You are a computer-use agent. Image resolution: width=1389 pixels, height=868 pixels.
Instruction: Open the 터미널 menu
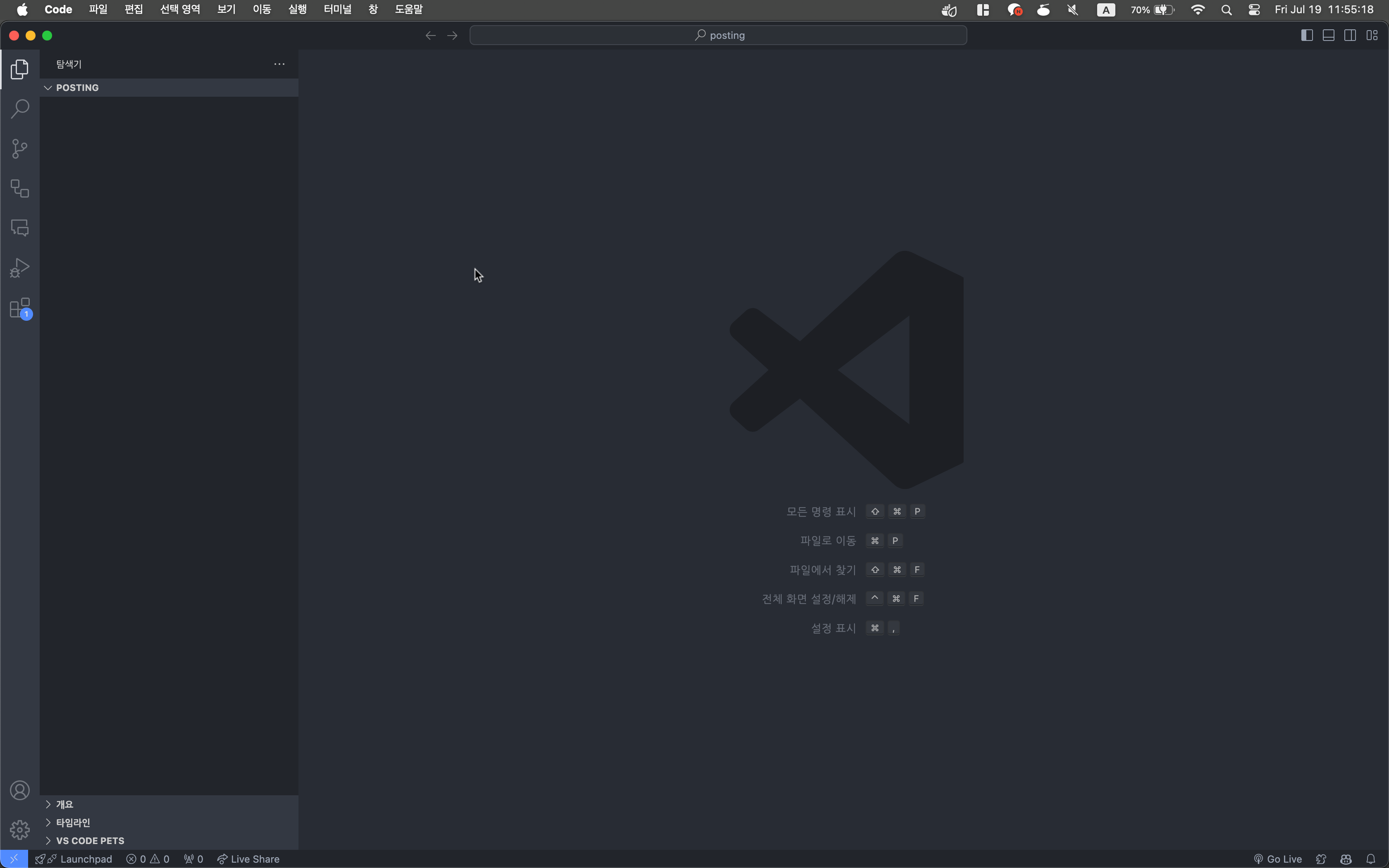click(337, 9)
